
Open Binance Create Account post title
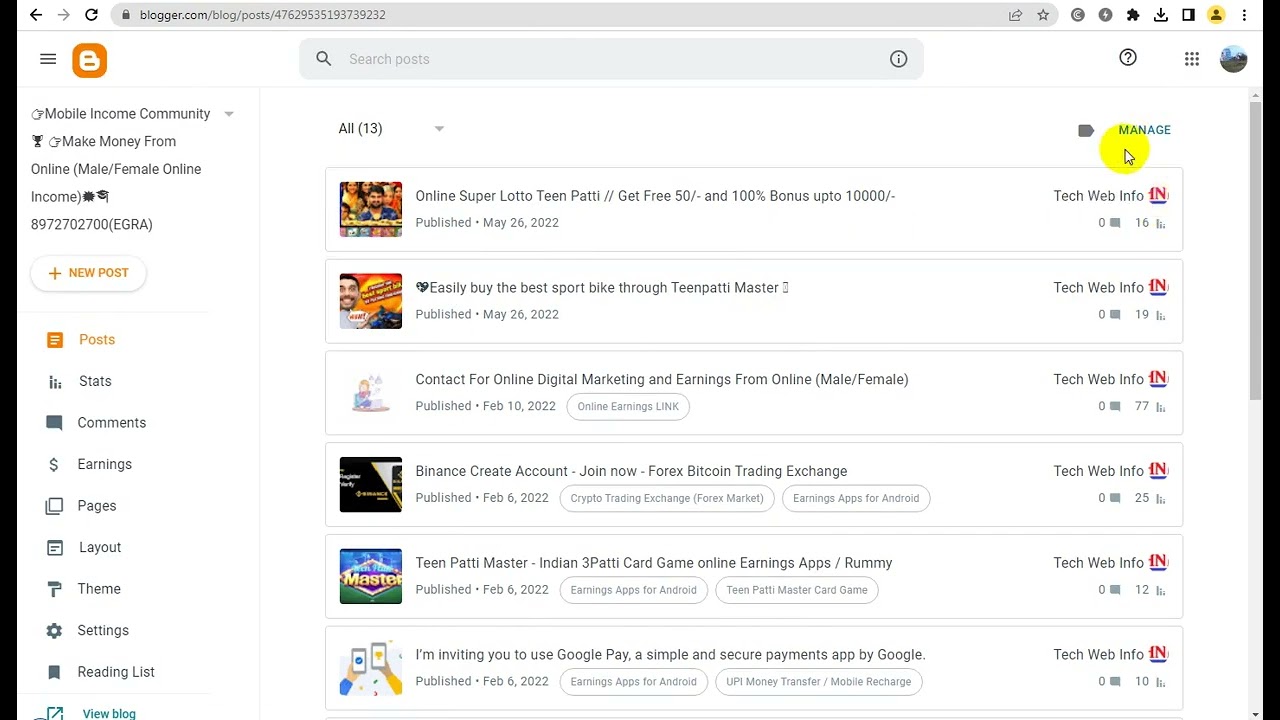[x=631, y=471]
